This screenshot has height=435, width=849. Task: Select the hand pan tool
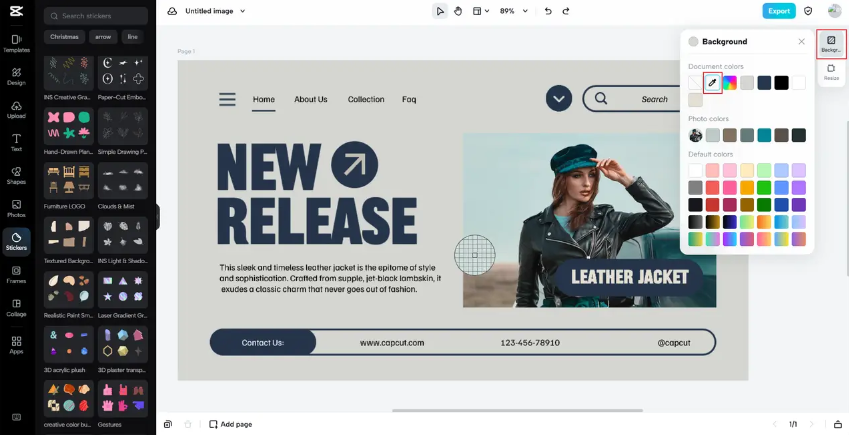point(458,11)
